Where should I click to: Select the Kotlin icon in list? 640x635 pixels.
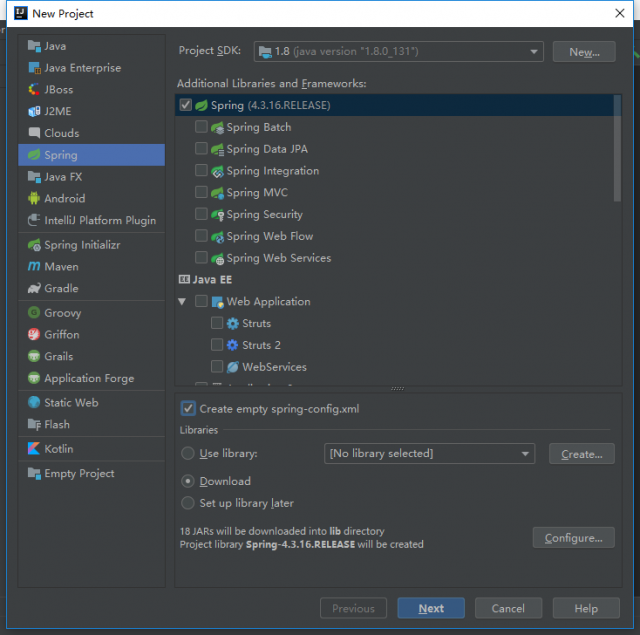[34, 449]
